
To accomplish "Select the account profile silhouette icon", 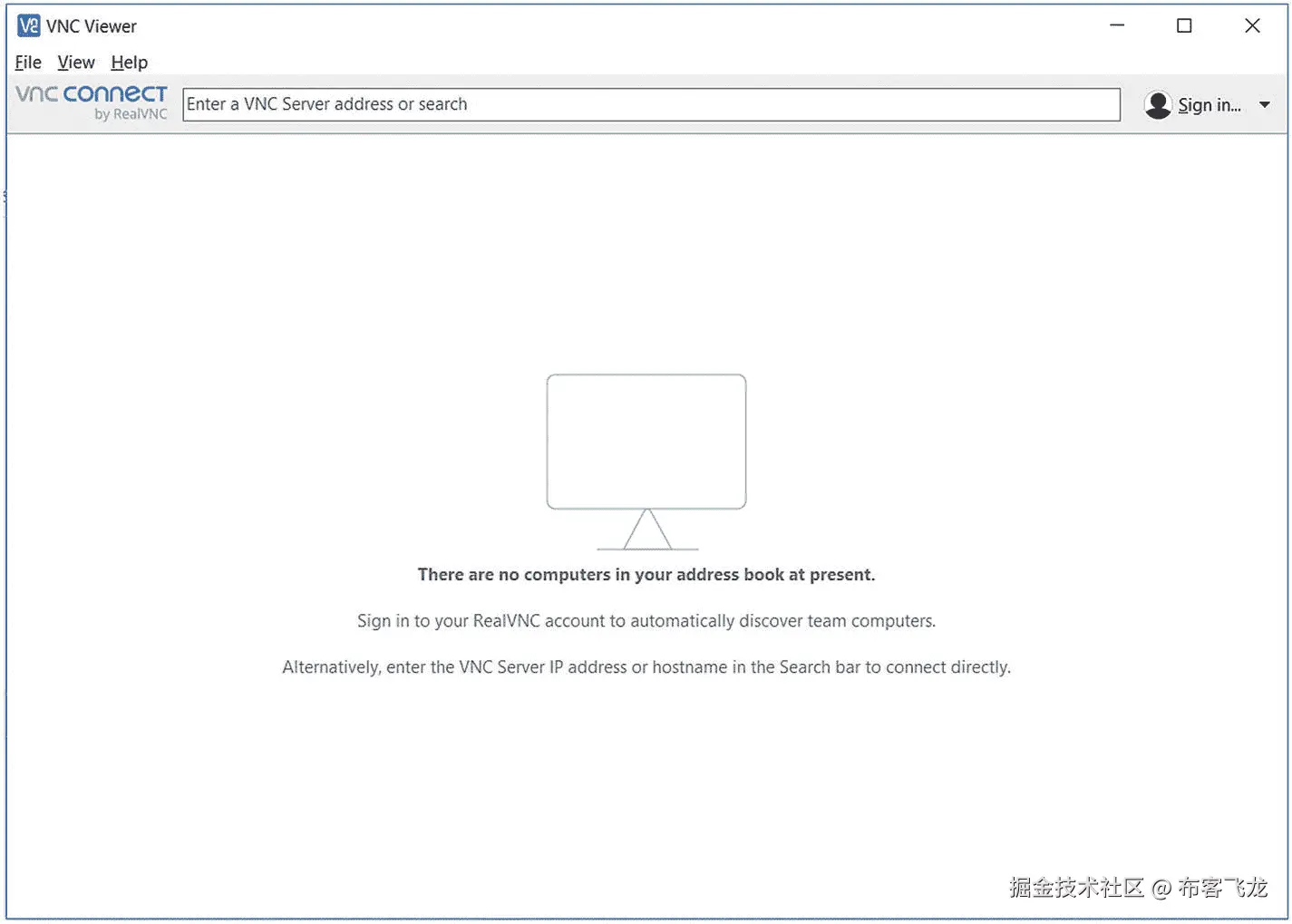I will 1158,104.
